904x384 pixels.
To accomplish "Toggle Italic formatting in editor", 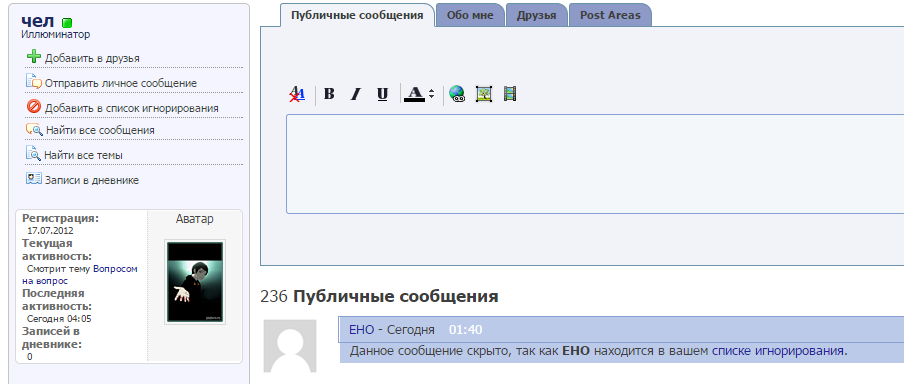I will coord(356,94).
